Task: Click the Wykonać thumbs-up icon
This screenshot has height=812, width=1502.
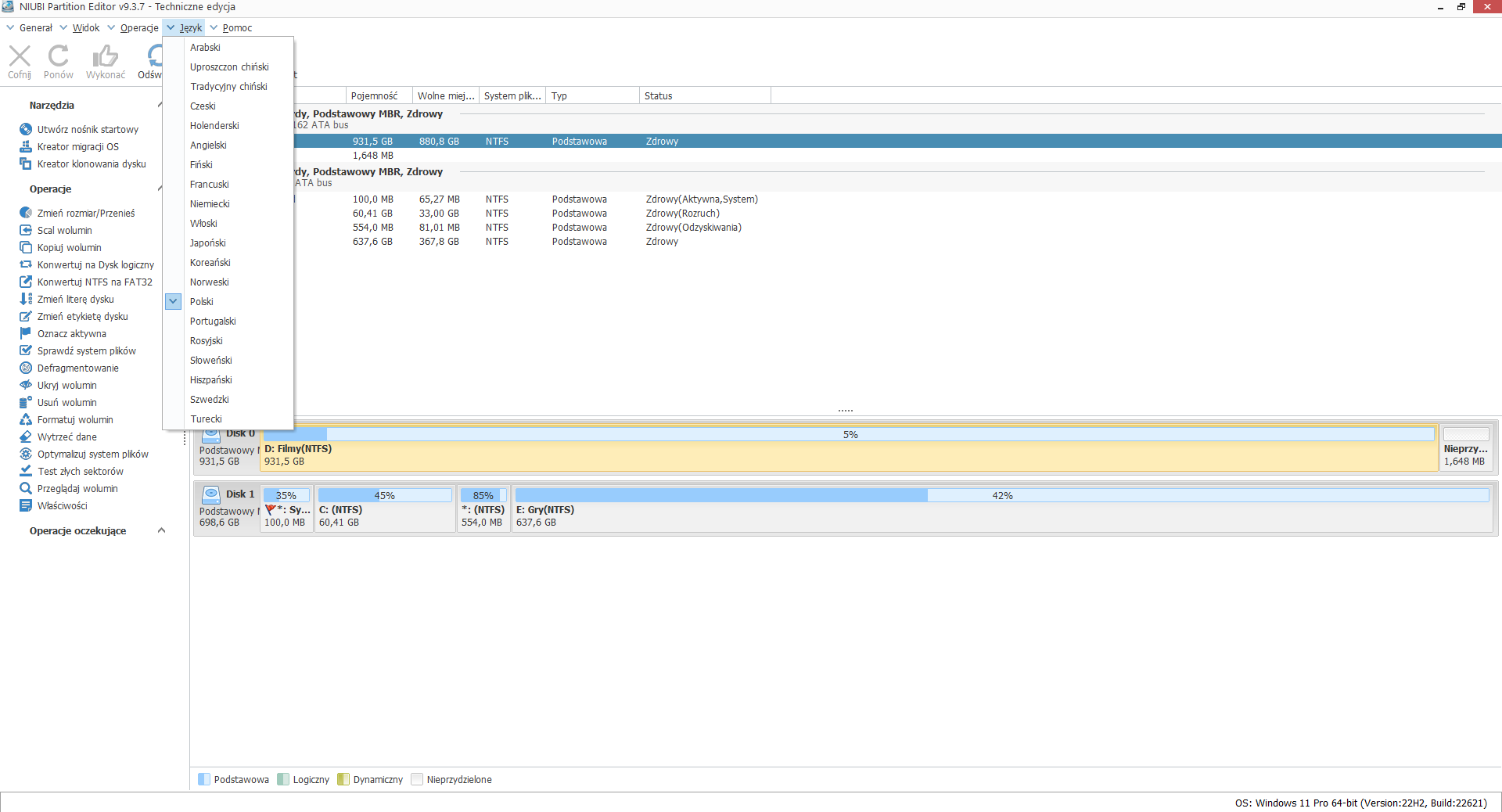Action: tap(106, 56)
